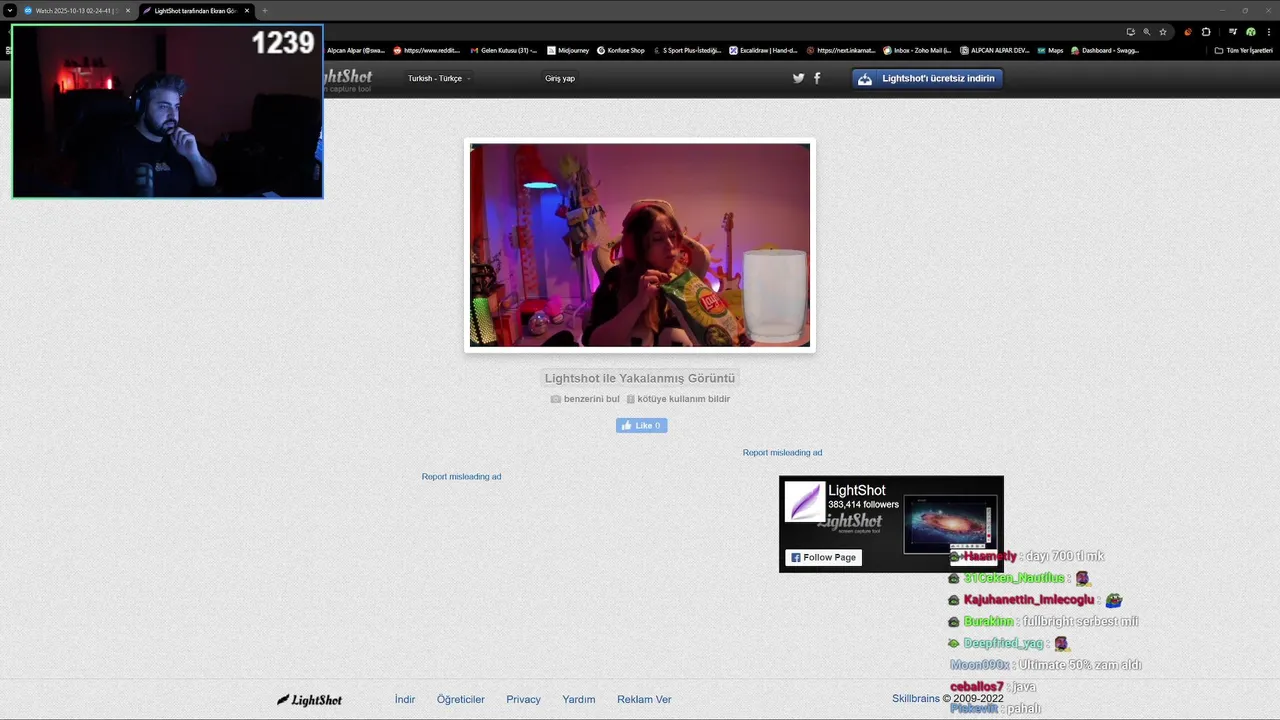Download Lightshot with 'Lightshot'ı ücretsiz indirin' button
The image size is (1280, 720).
pos(927,78)
